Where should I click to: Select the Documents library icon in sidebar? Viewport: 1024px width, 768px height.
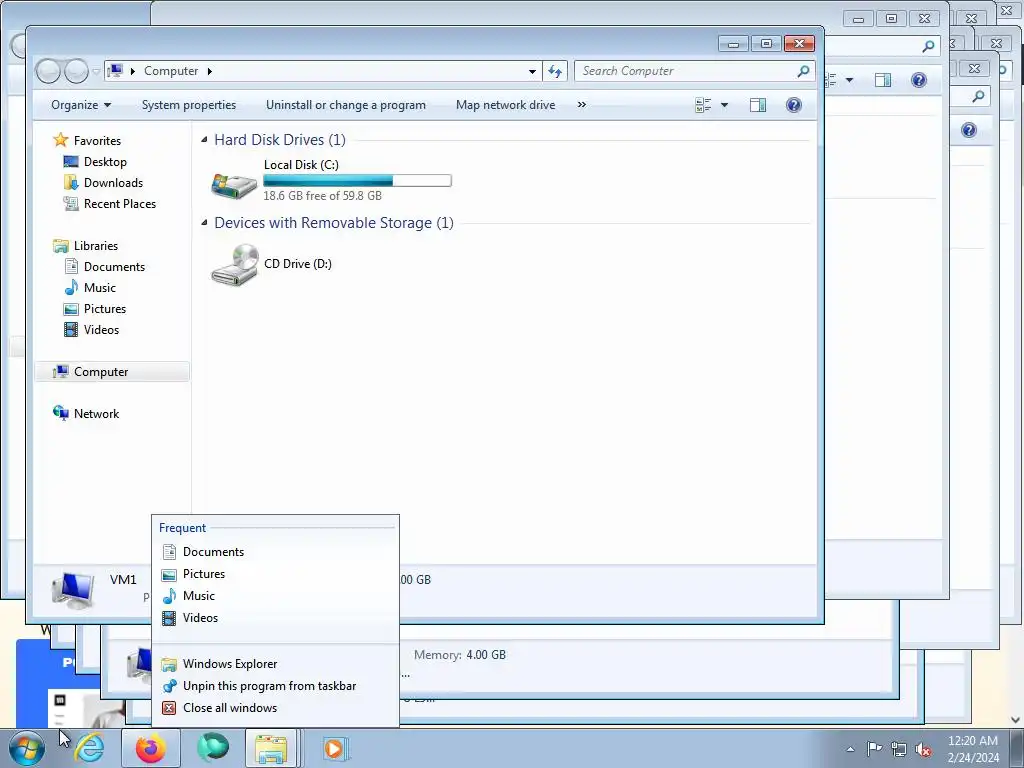(x=71, y=266)
